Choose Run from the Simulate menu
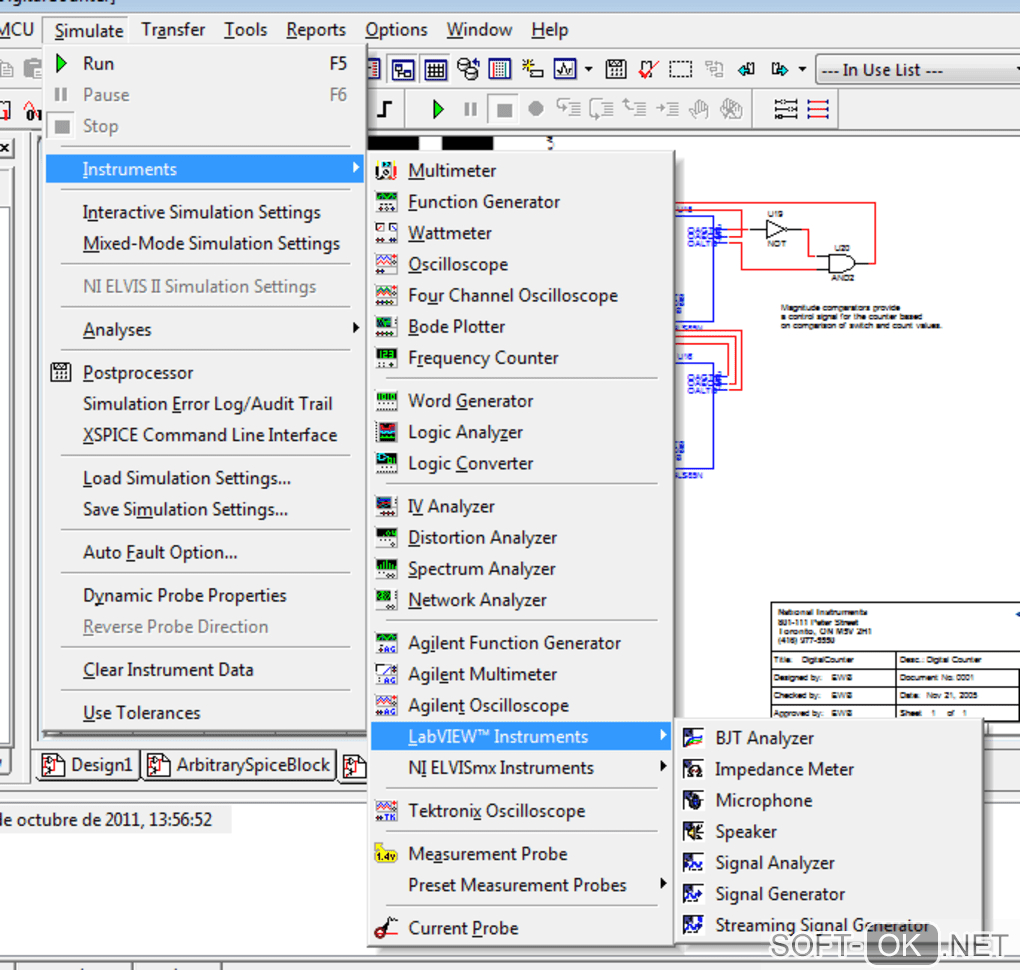Viewport: 1020px width, 970px height. click(x=205, y=64)
